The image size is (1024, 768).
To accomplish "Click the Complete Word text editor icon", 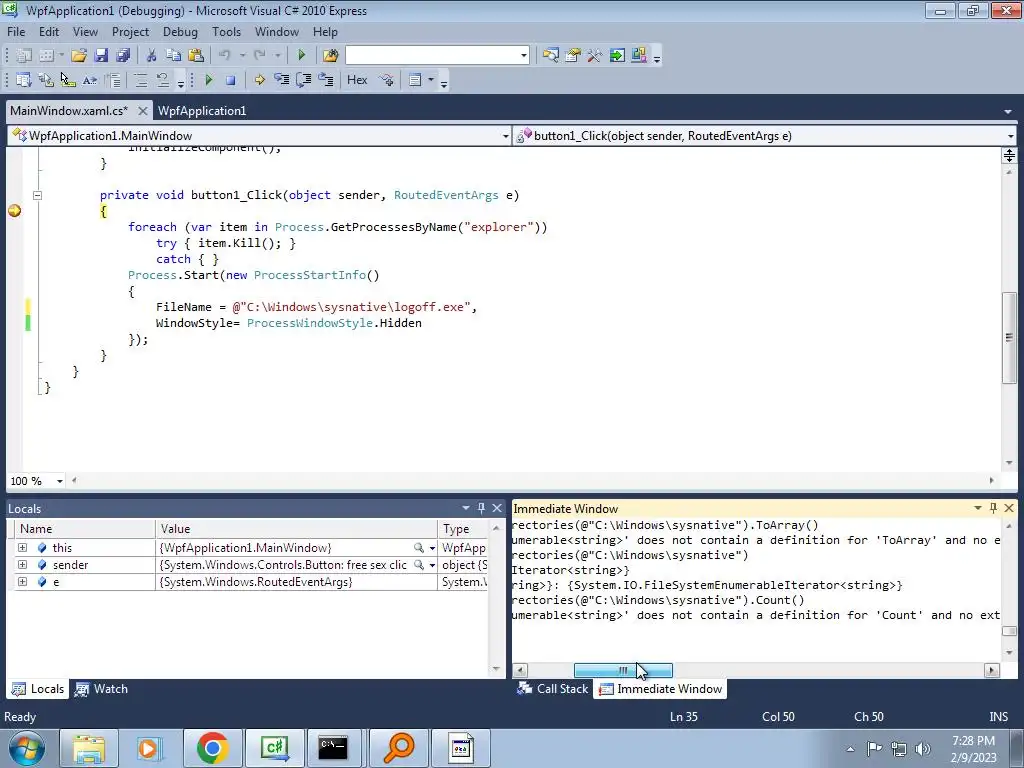I will click(89, 80).
